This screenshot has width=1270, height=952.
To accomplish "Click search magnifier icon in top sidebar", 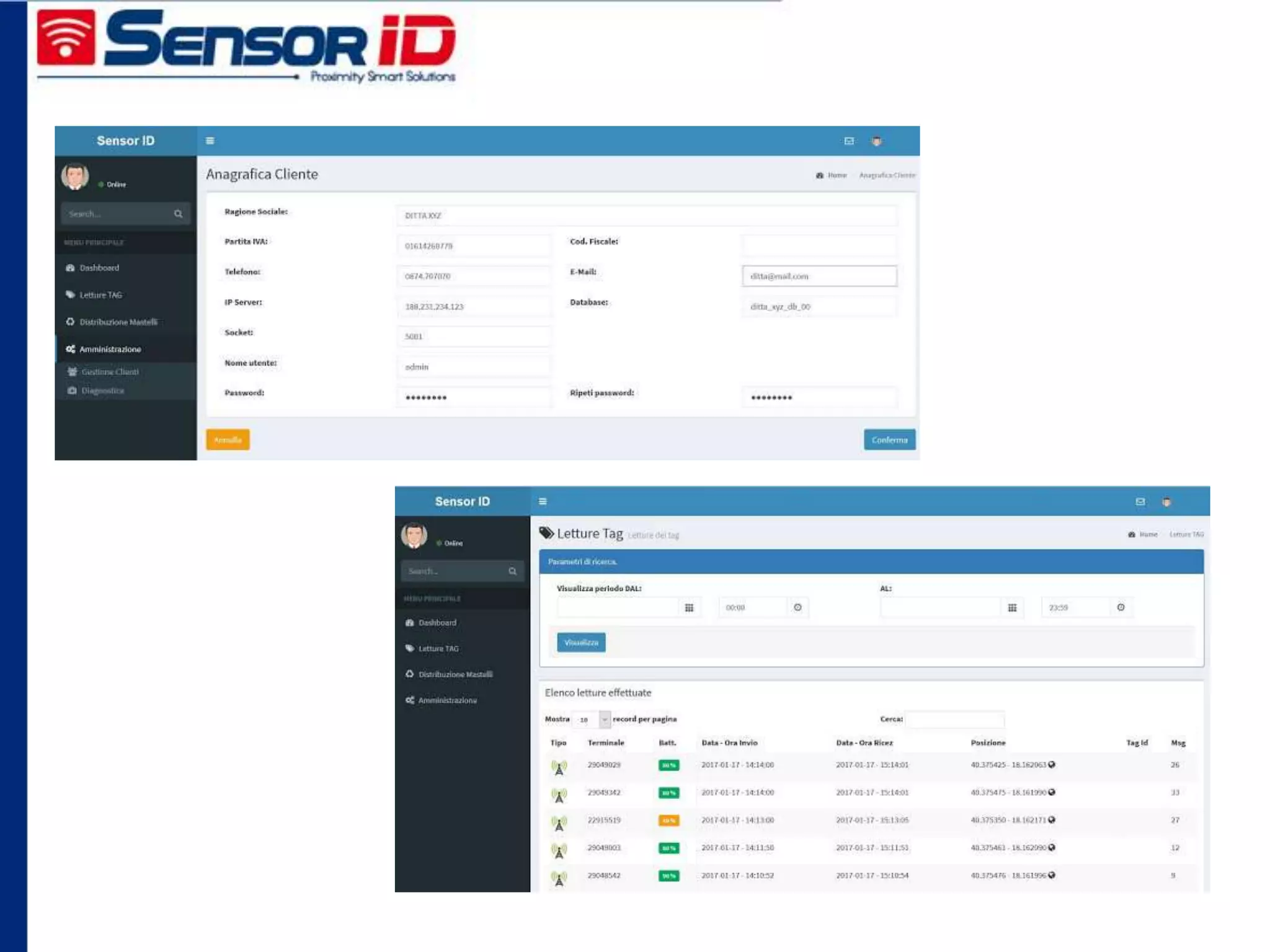I will pyautogui.click(x=179, y=214).
